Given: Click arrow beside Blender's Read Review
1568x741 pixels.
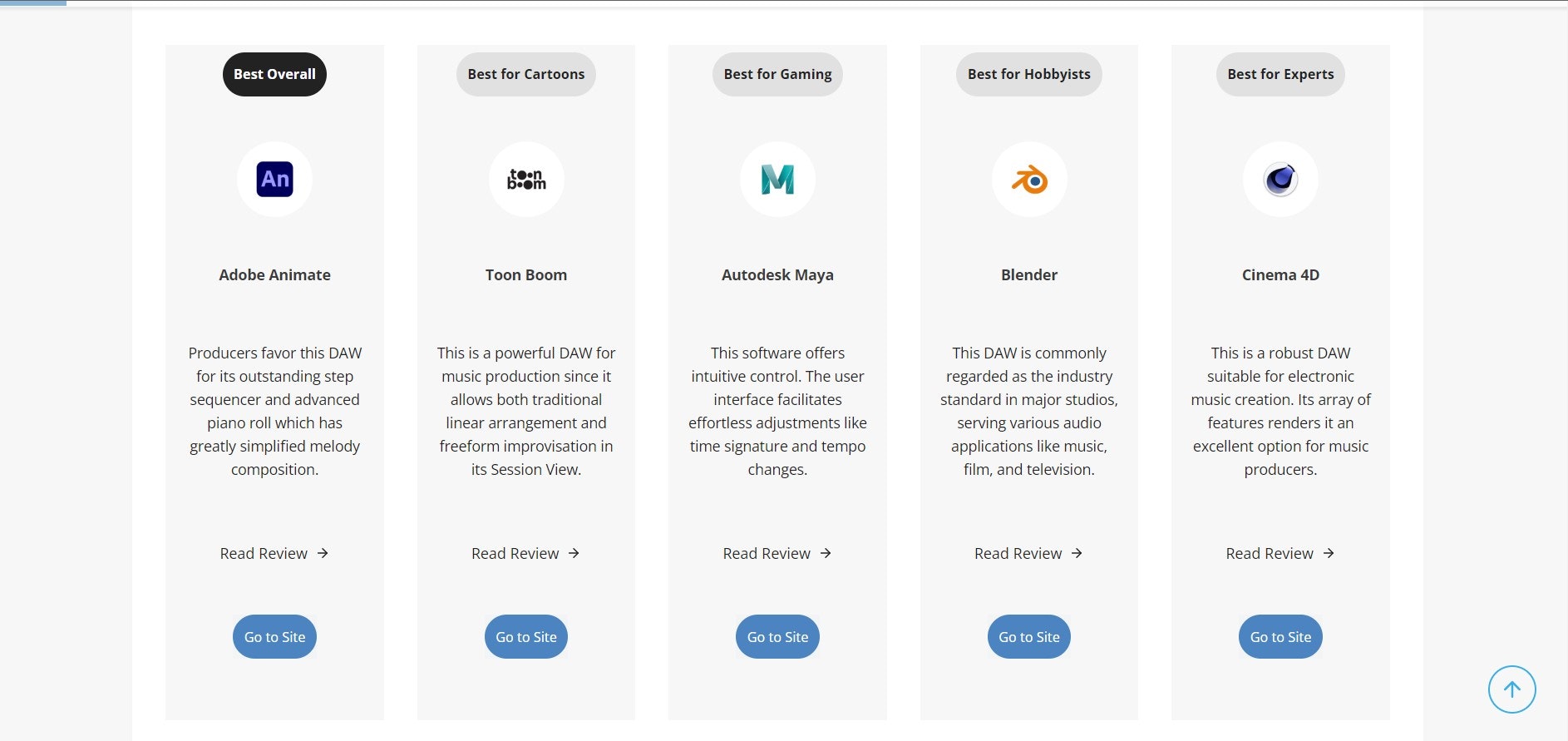Looking at the screenshot, I should tap(1077, 553).
